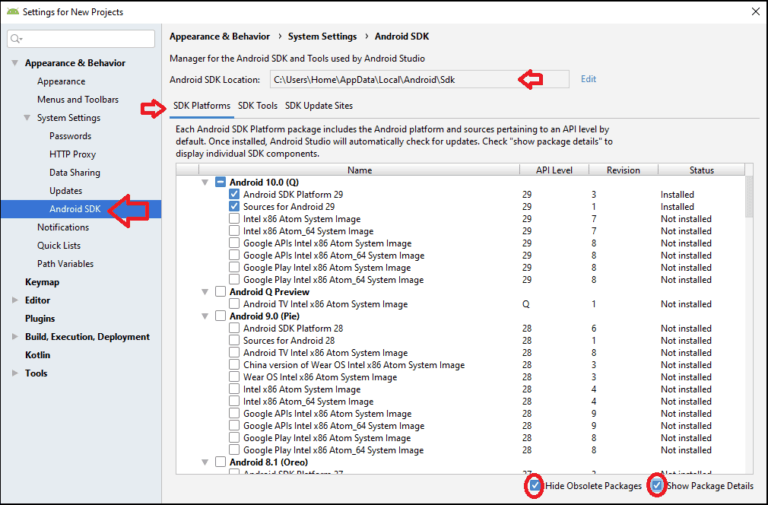Toggle Show Package Details checkbox
This screenshot has height=505, width=768.
tap(656, 485)
